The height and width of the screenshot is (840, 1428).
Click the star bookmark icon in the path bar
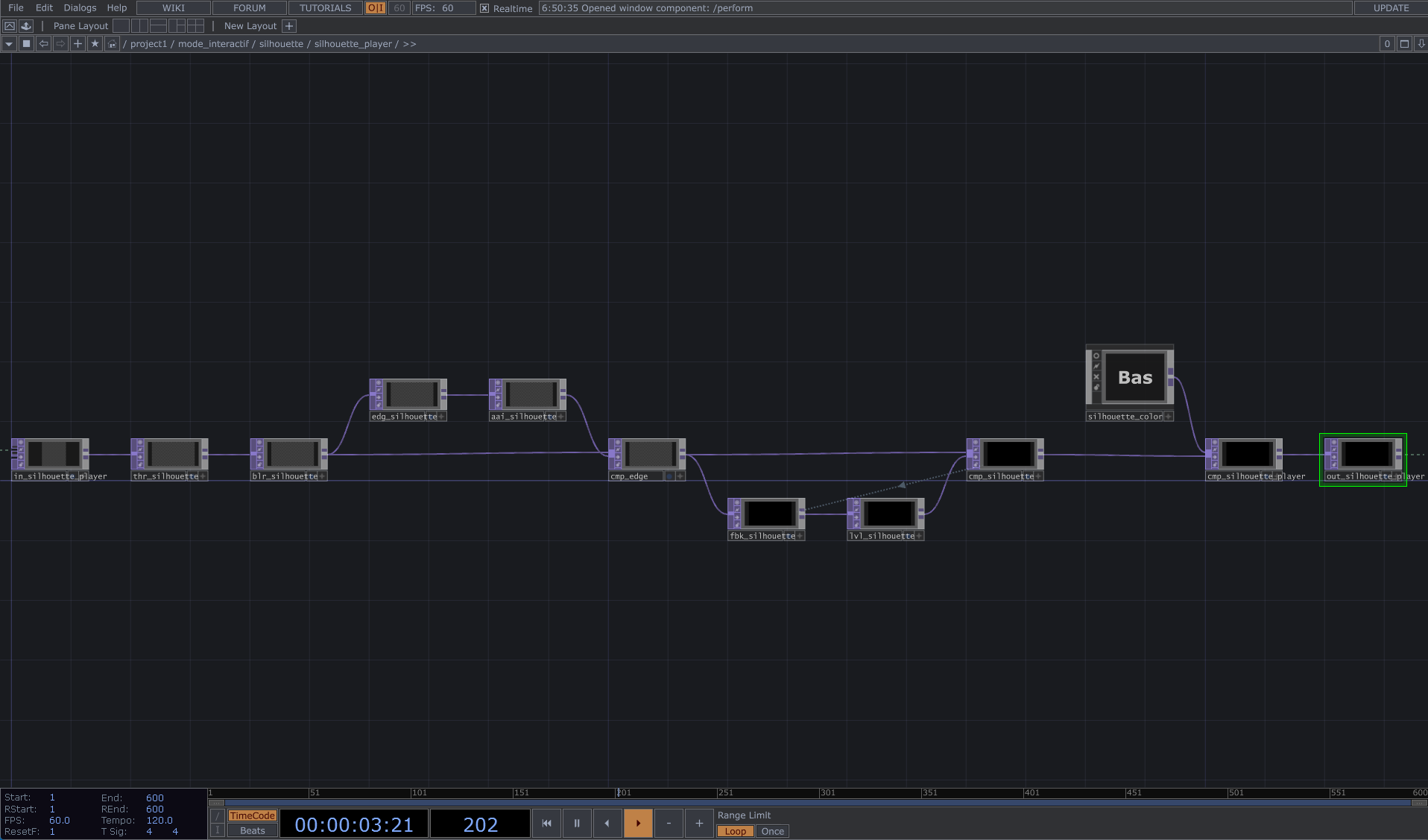pos(95,43)
